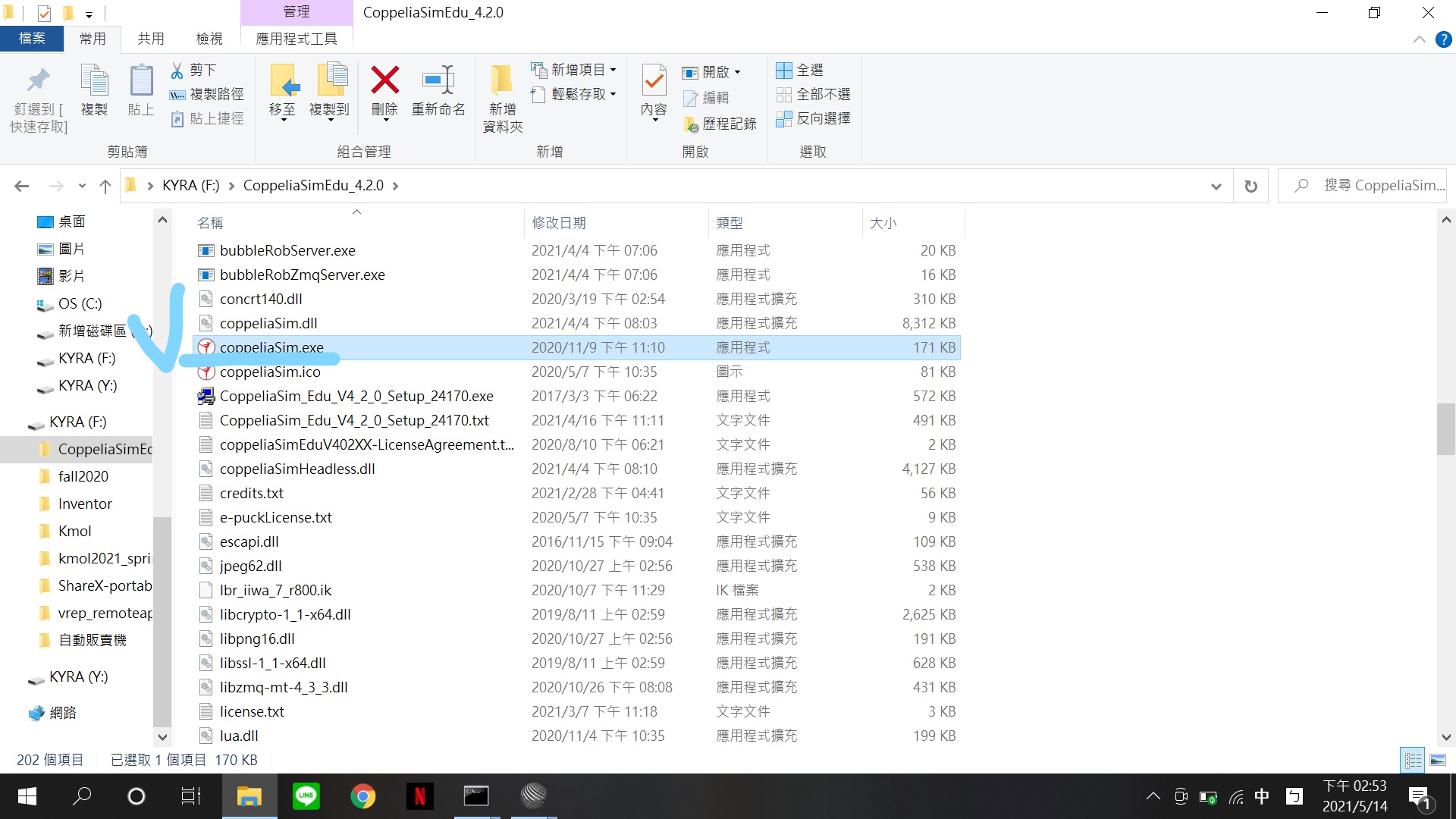Switch to the 共用 (Share) tab
The height and width of the screenshot is (819, 1456).
151,39
